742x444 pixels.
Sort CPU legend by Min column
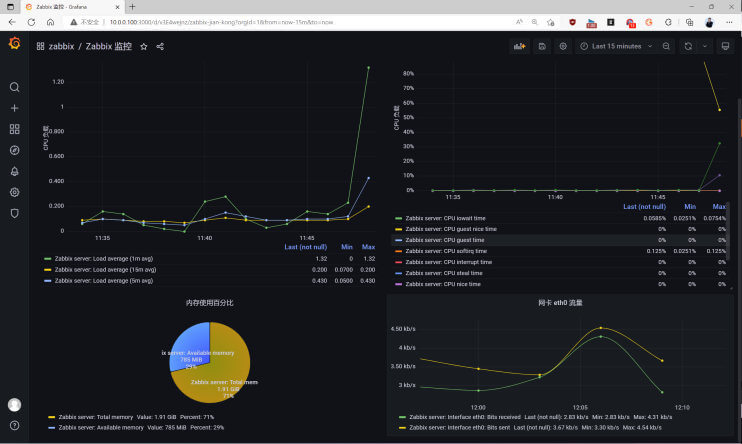690,207
